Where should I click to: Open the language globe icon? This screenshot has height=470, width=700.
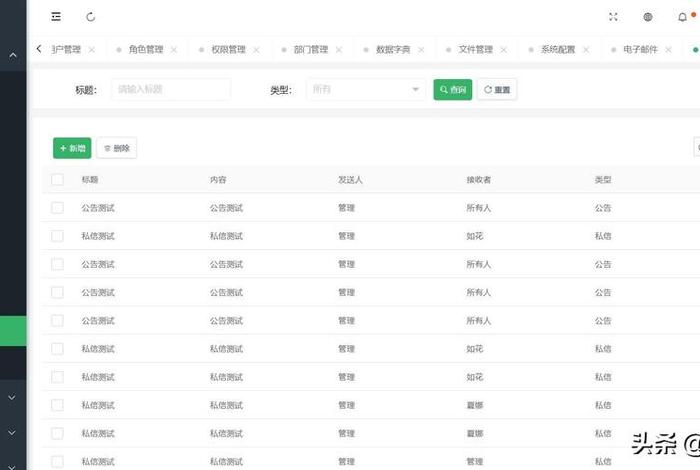click(648, 17)
